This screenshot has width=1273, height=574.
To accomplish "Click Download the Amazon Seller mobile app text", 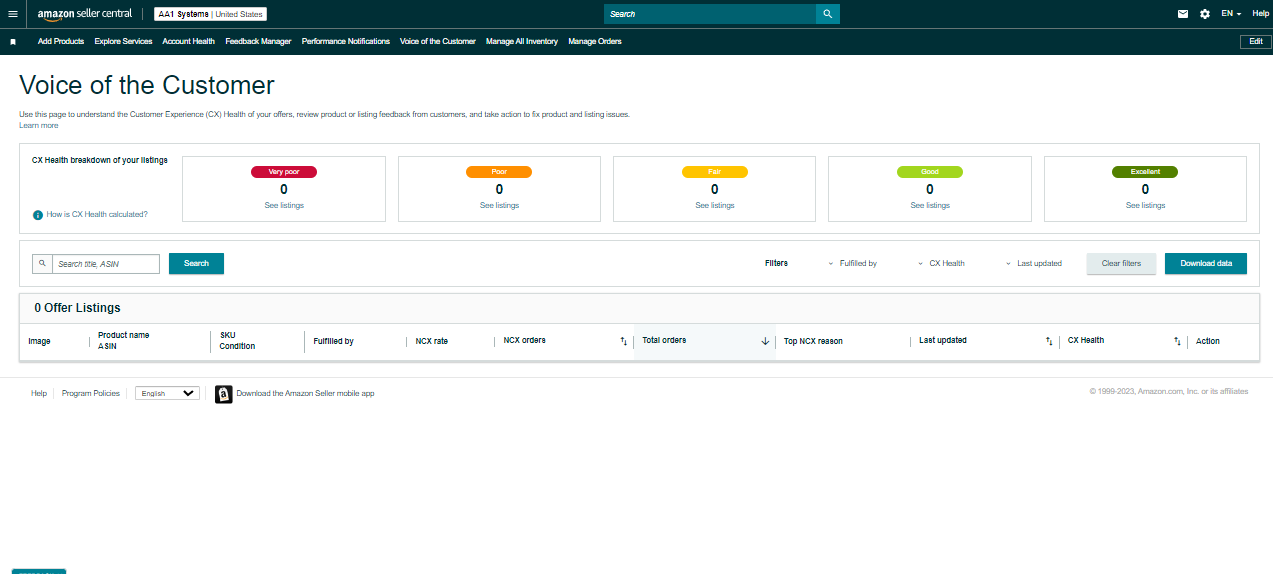I will (x=305, y=394).
